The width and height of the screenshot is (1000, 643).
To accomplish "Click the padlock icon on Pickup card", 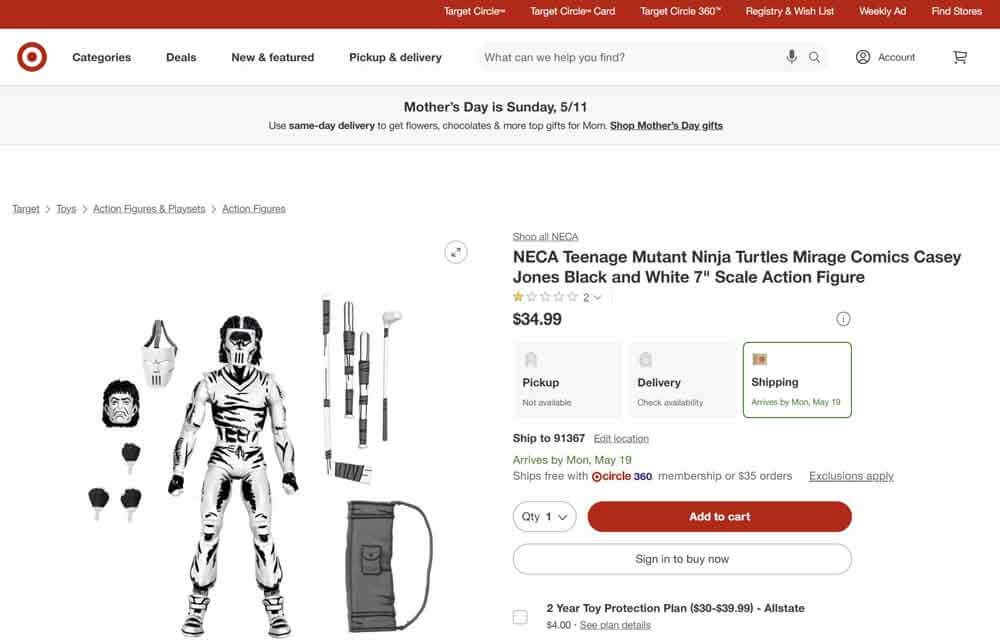I will click(530, 358).
